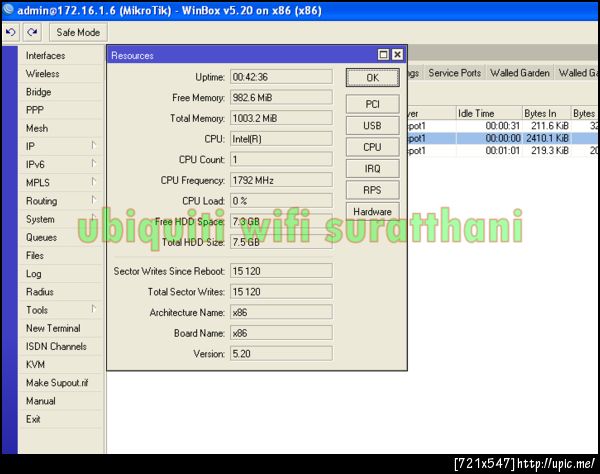Click the RPS button
The height and width of the screenshot is (474, 600).
pyautogui.click(x=373, y=190)
